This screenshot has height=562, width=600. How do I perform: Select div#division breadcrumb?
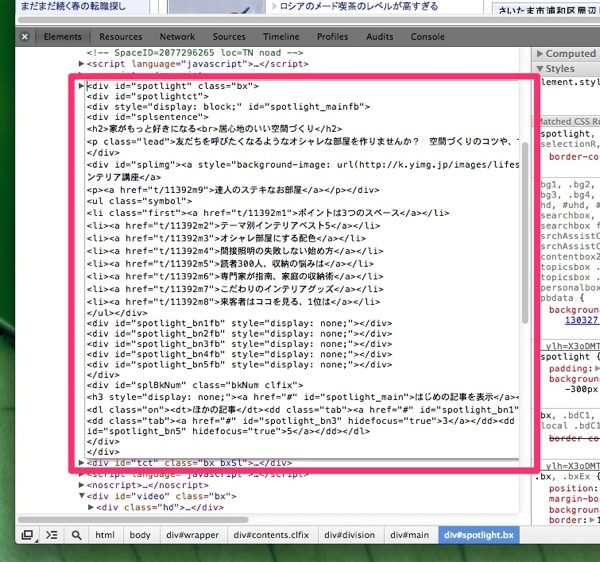tap(349, 535)
